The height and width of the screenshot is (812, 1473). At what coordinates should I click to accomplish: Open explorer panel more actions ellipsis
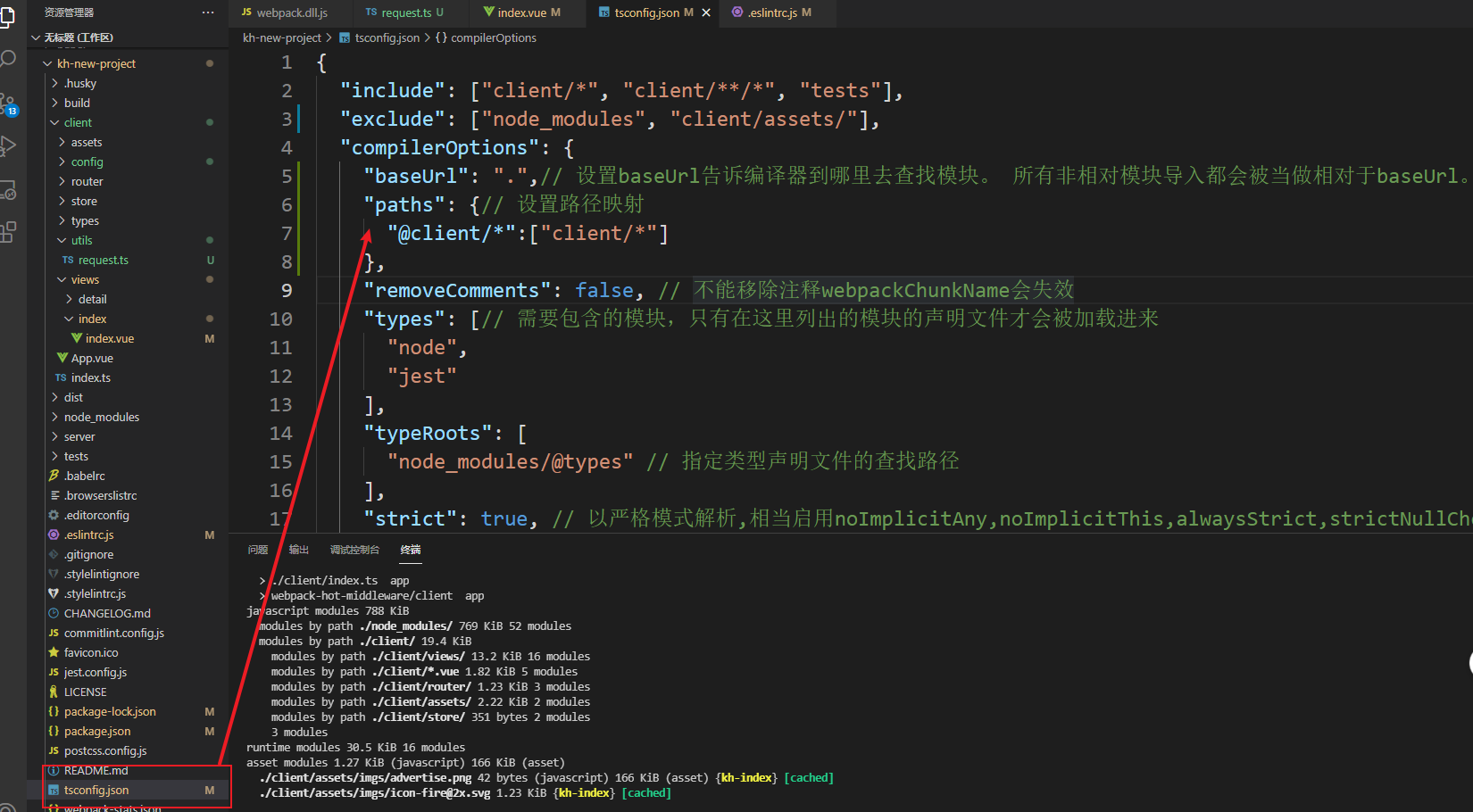pyautogui.click(x=208, y=12)
